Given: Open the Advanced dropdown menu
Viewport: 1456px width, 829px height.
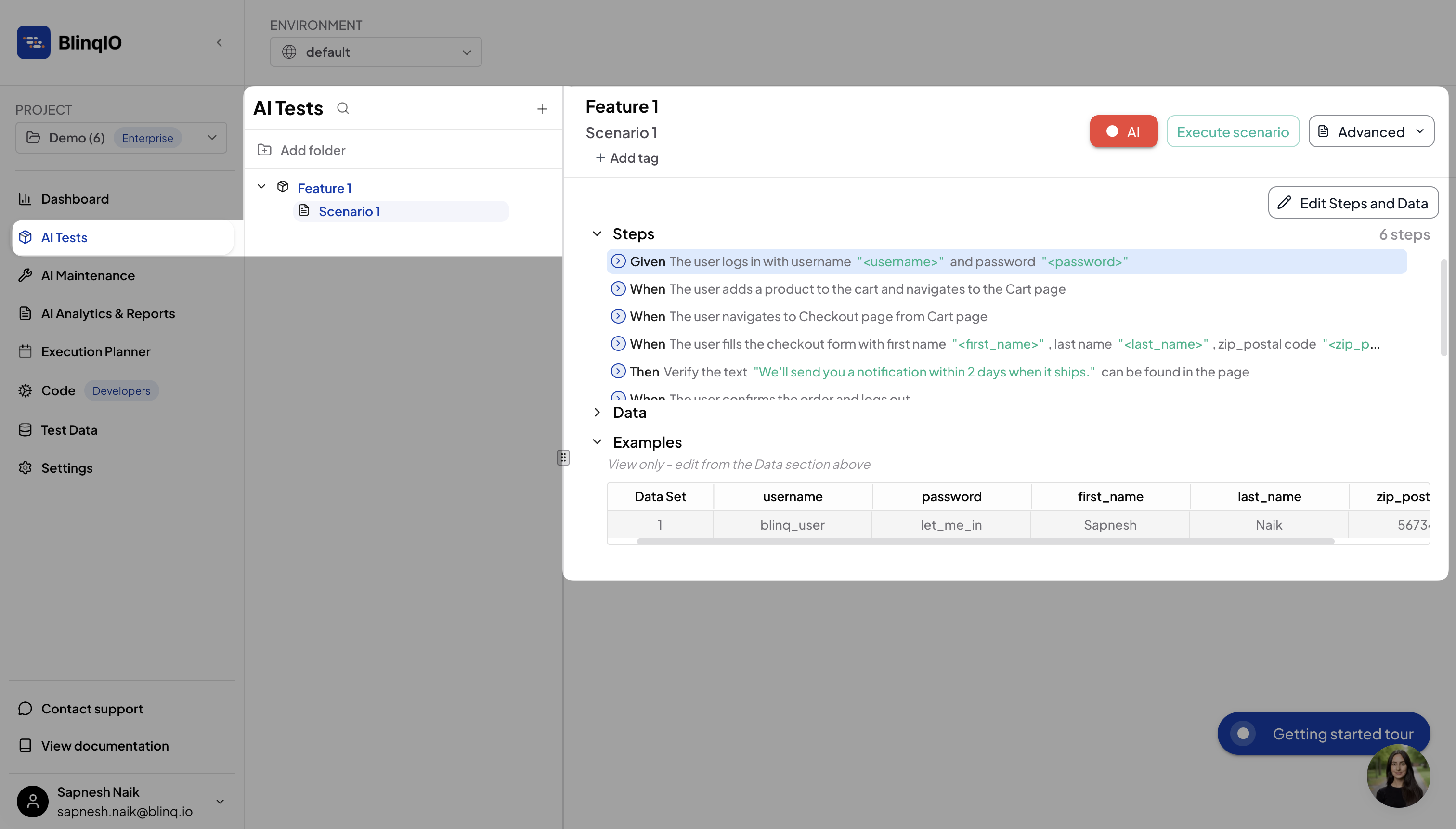Looking at the screenshot, I should click(x=1371, y=131).
